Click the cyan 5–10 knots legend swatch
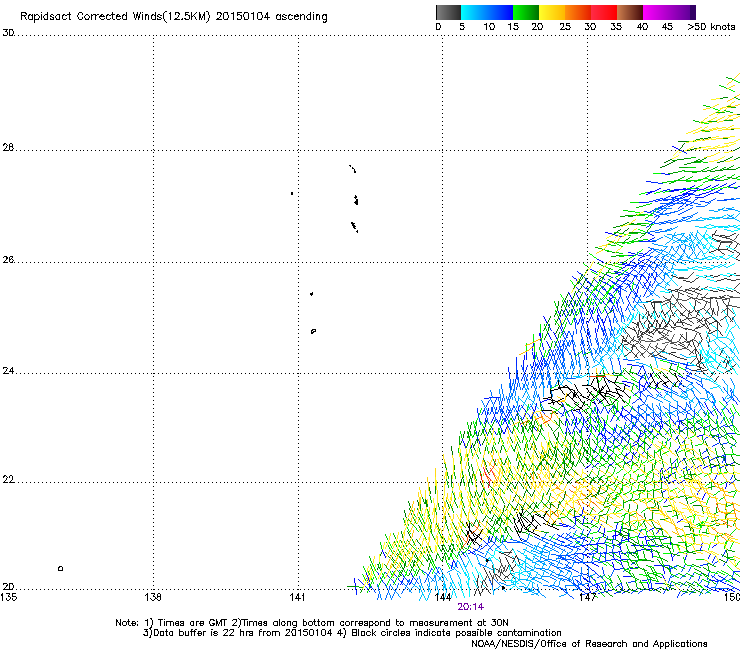The width and height of the screenshot is (740, 650). [x=474, y=12]
